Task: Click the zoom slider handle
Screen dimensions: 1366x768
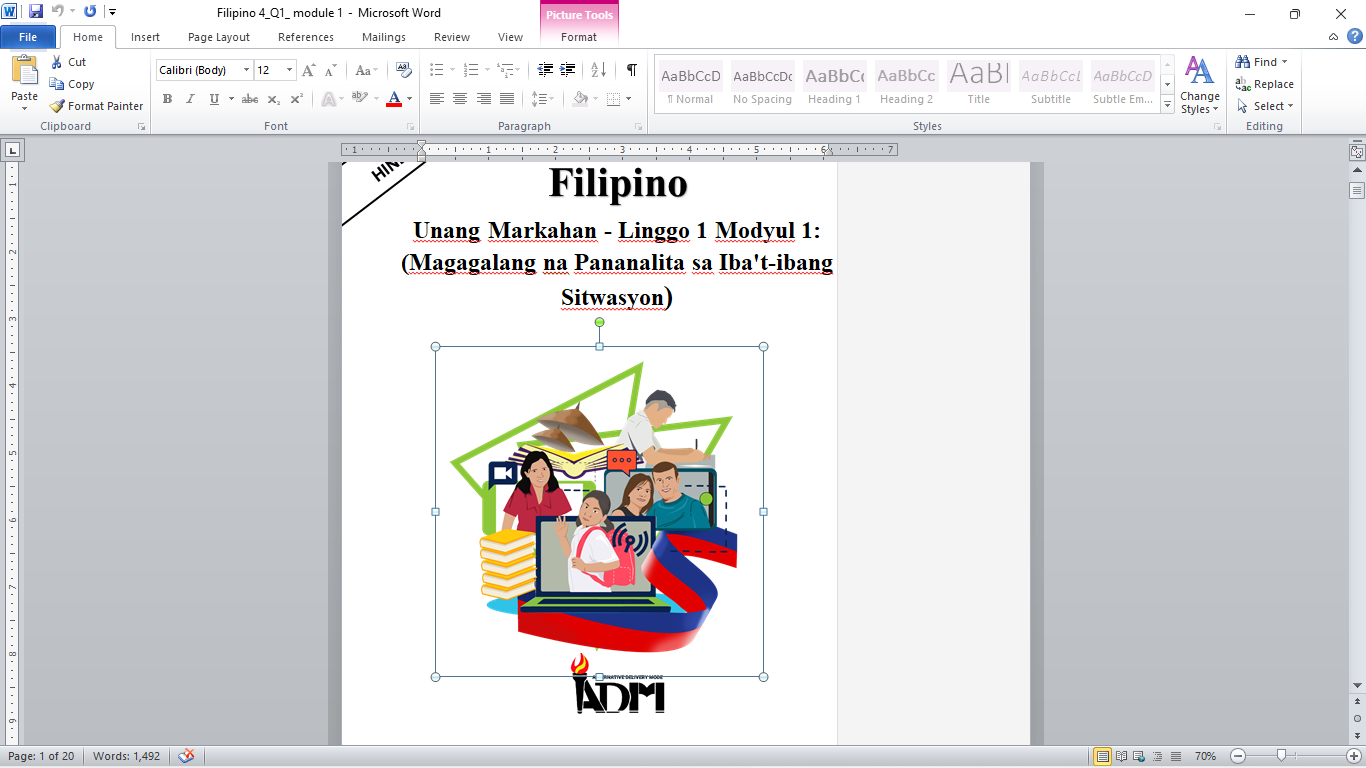Action: 1280,756
